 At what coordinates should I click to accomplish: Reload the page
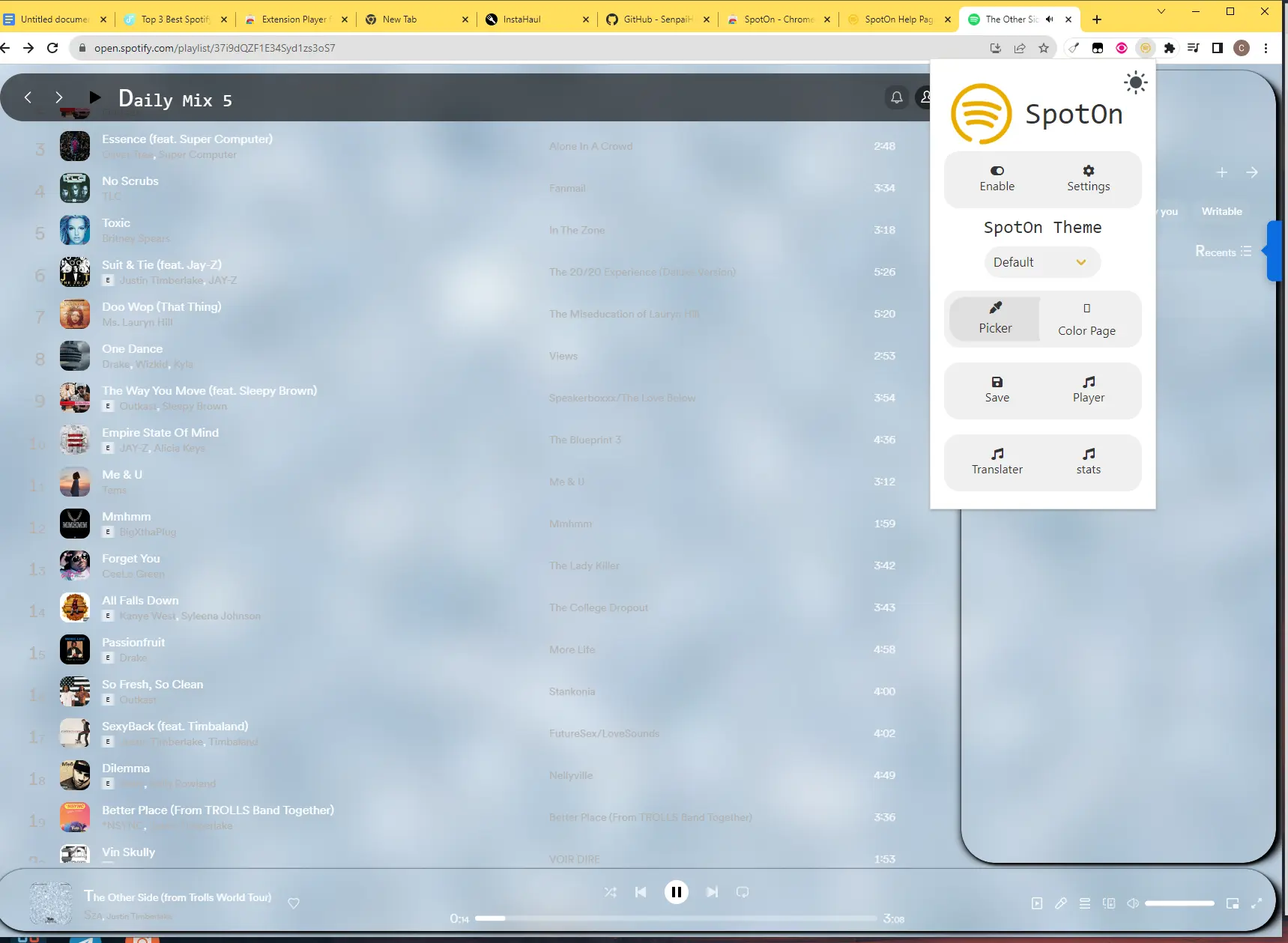(52, 48)
